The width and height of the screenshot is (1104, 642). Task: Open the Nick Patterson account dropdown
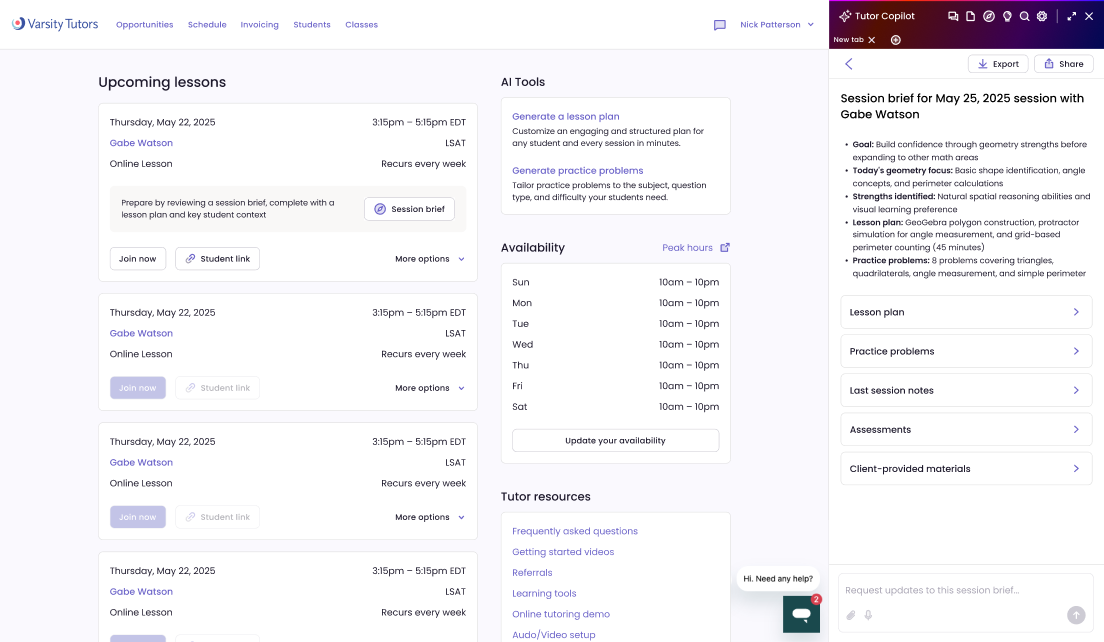(777, 25)
